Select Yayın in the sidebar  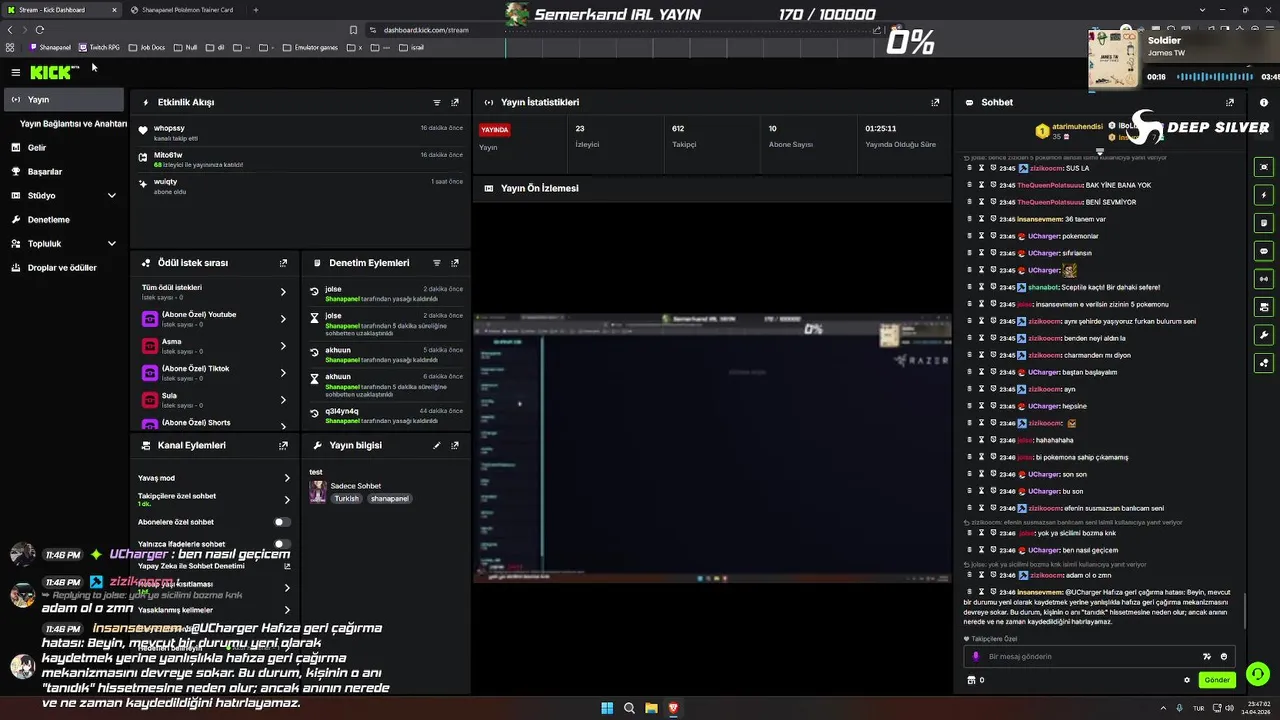(64, 100)
